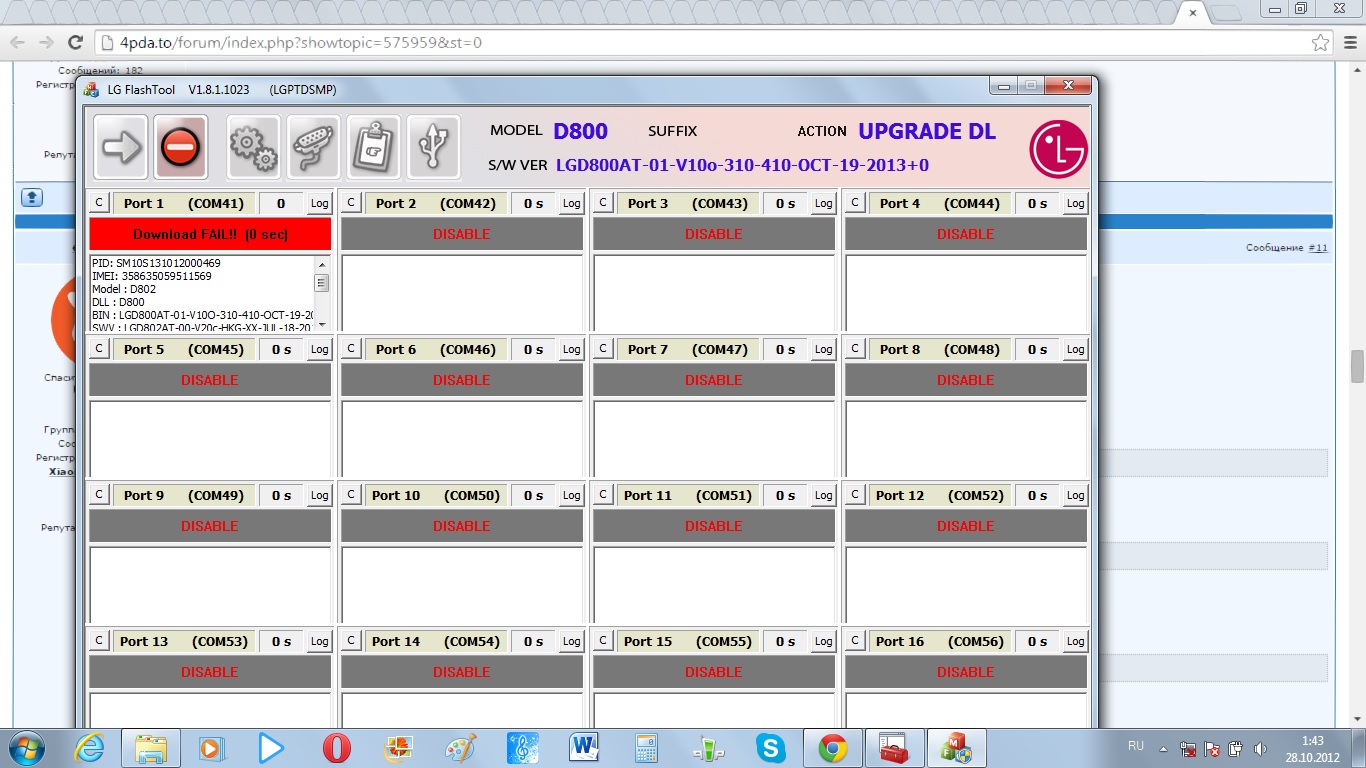Viewport: 1366px width, 768px height.
Task: Click the volume icon in the system tray
Action: [1260, 748]
